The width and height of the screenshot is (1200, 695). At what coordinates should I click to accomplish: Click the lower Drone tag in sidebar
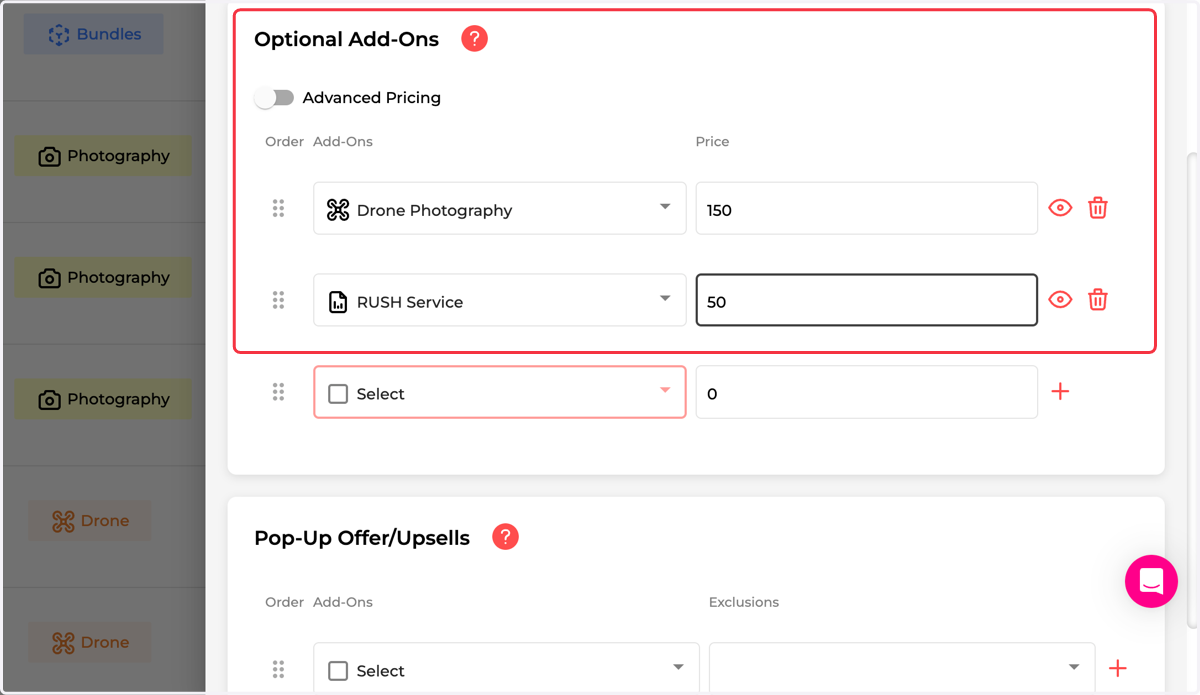[x=90, y=642]
